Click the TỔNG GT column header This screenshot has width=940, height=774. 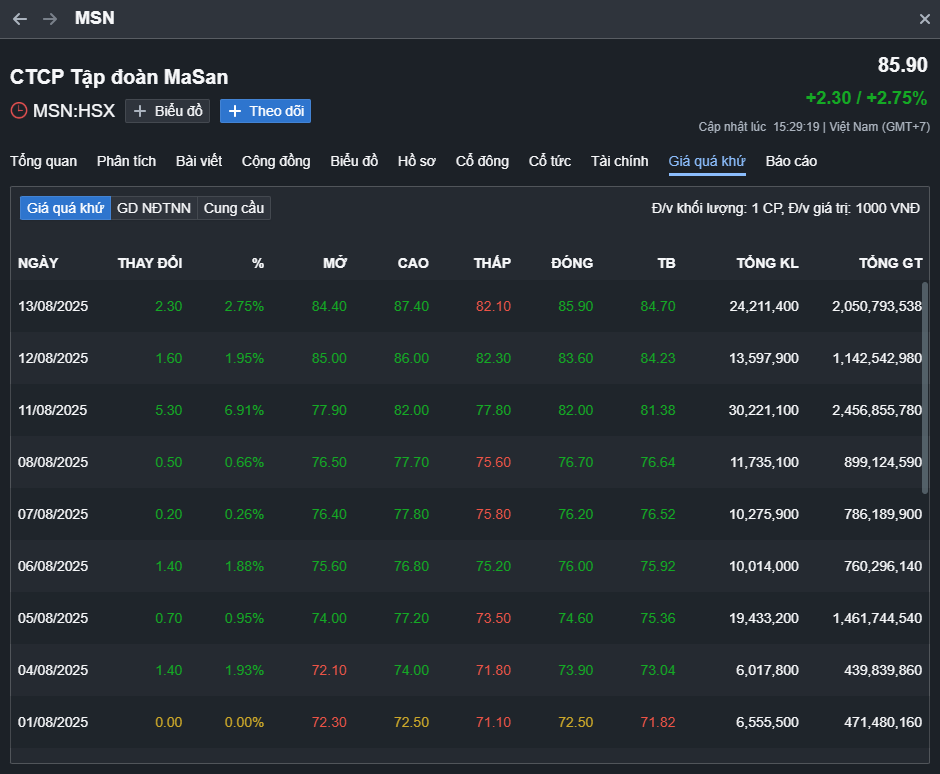point(890,263)
